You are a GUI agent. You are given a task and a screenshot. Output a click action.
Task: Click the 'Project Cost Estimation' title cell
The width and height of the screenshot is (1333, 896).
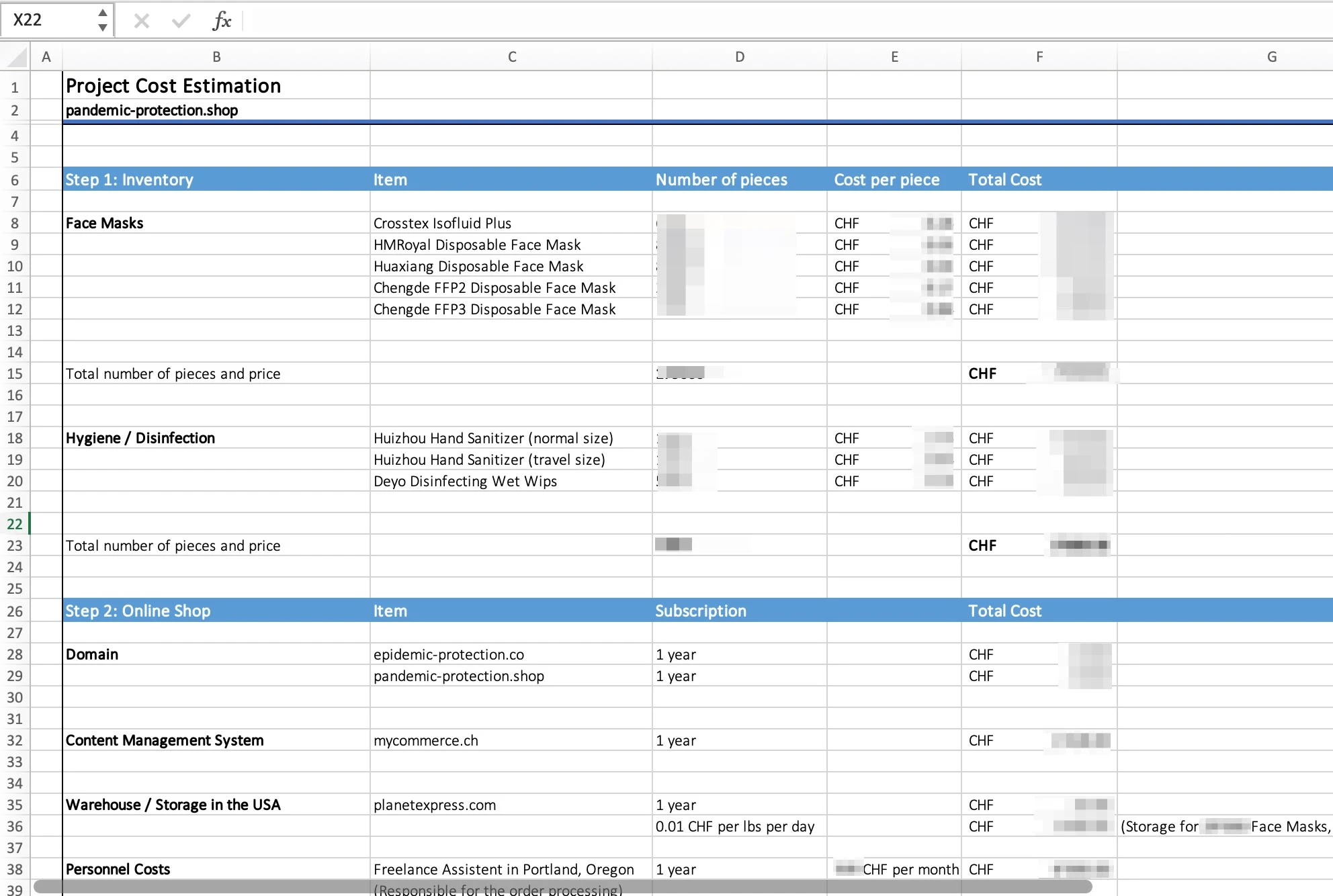tap(216, 86)
